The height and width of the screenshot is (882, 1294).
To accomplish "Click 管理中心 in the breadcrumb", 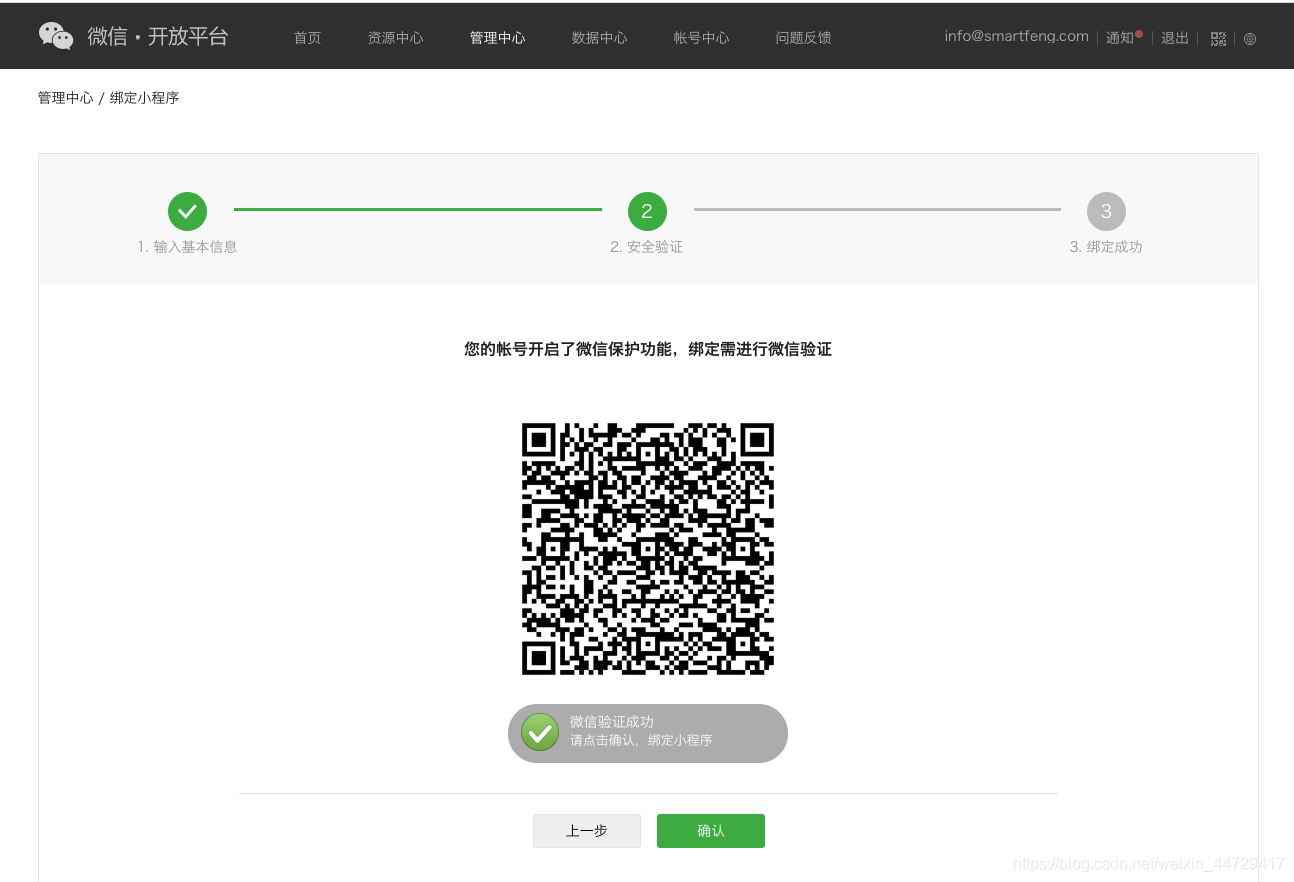I will coord(66,98).
